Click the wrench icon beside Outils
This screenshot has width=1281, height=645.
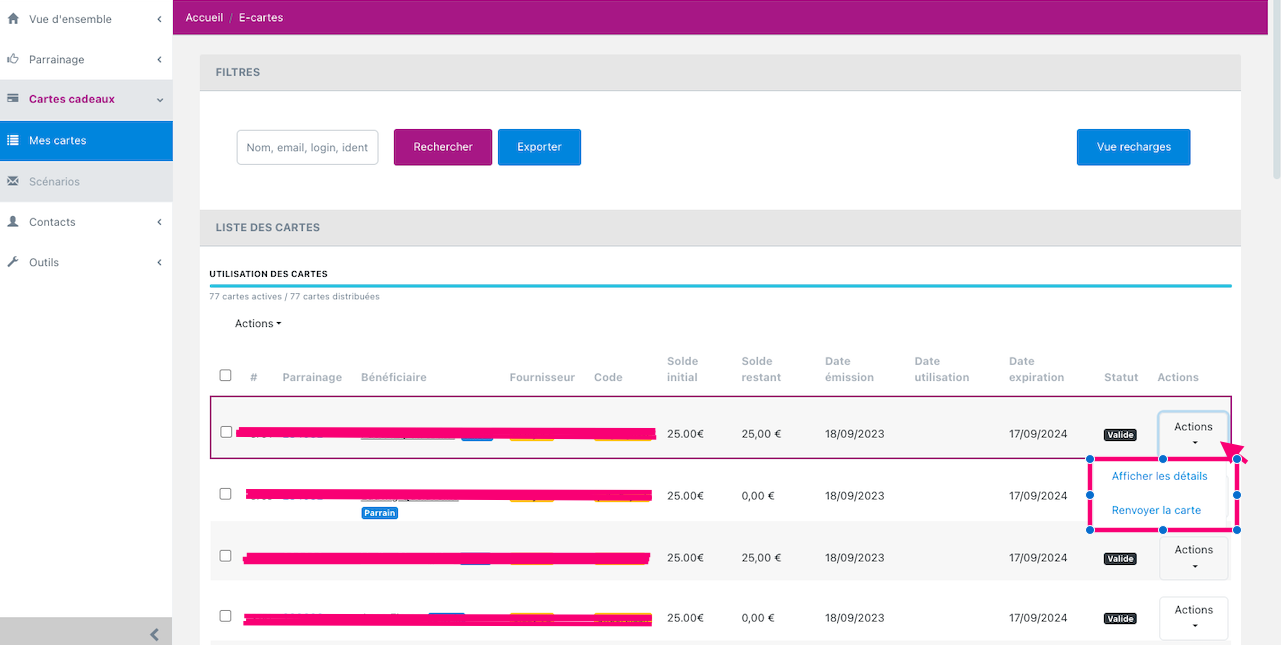pyautogui.click(x=13, y=262)
